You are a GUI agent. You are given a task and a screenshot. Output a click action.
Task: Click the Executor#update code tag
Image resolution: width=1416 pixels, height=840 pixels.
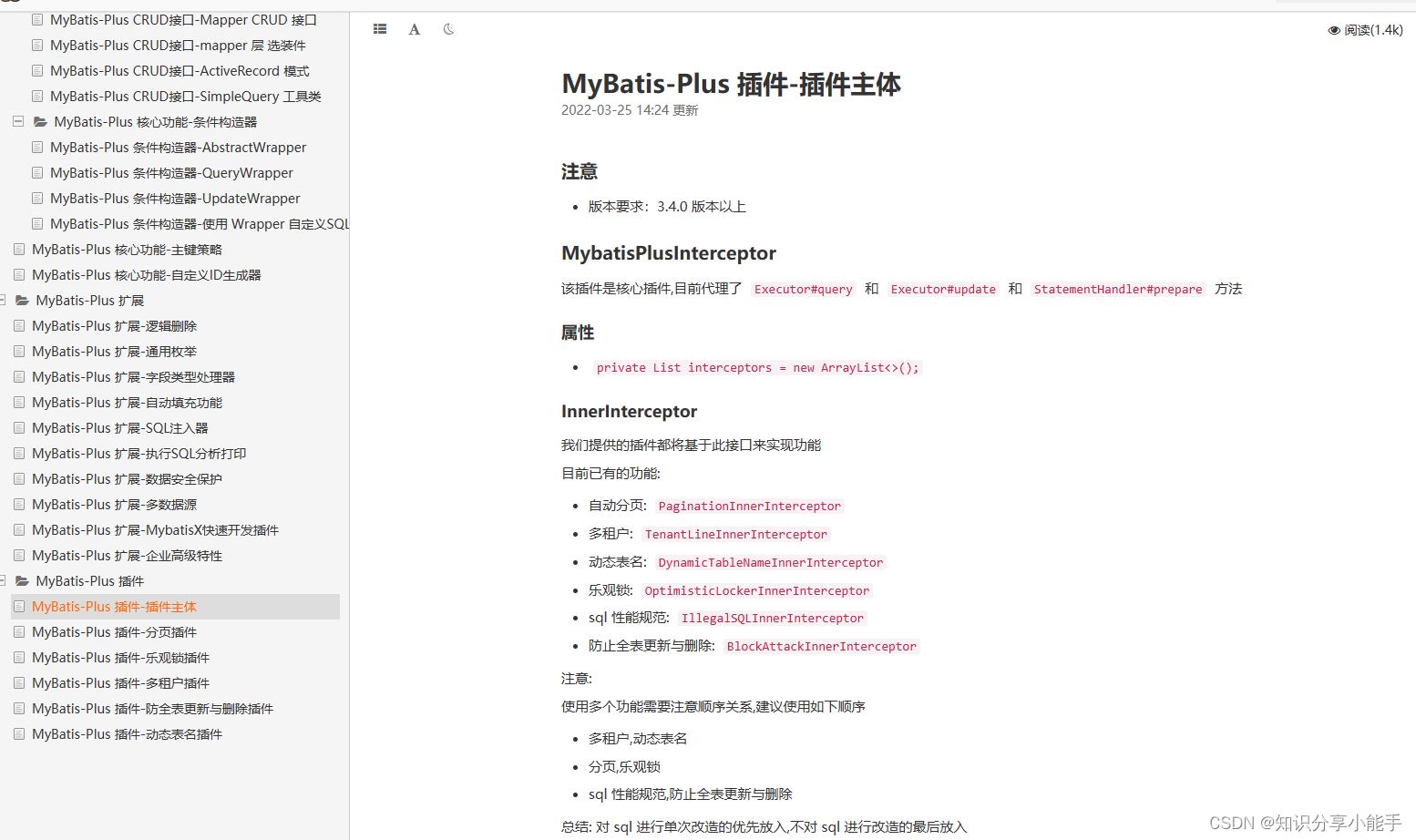click(x=943, y=289)
